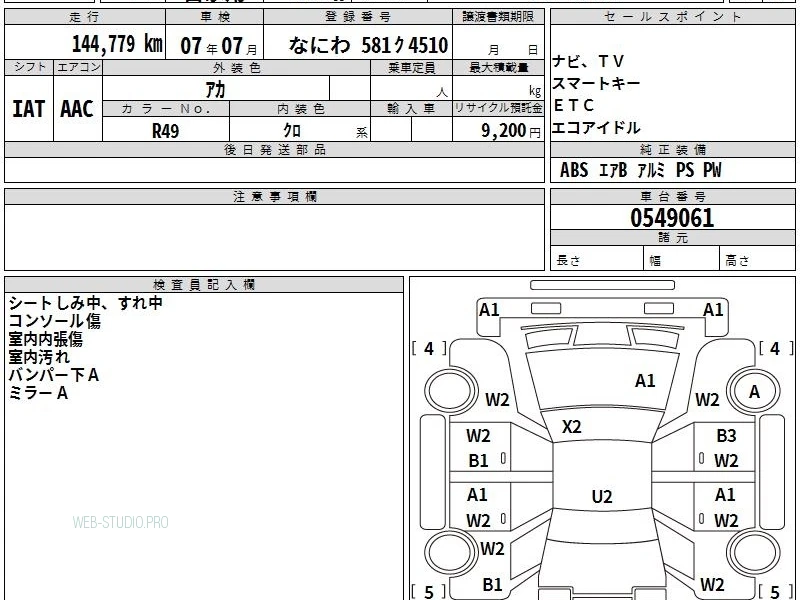Select アルミ in the equipment list
Screen dimensions: 800x600
(652, 170)
